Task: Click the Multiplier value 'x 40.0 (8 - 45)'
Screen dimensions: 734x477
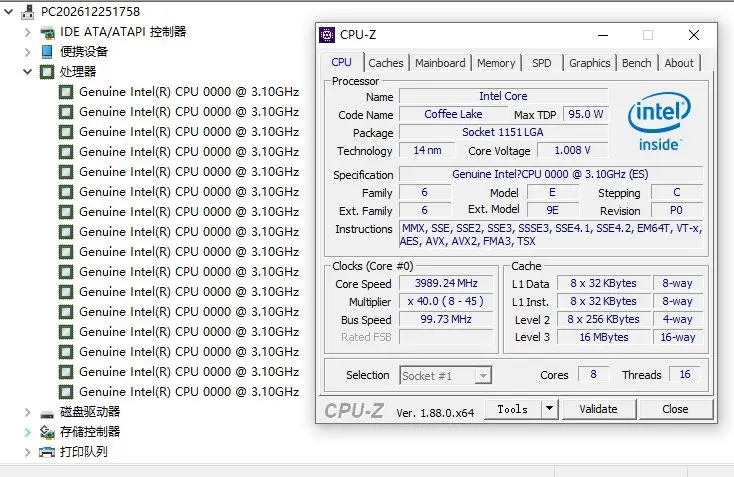Action: point(446,301)
